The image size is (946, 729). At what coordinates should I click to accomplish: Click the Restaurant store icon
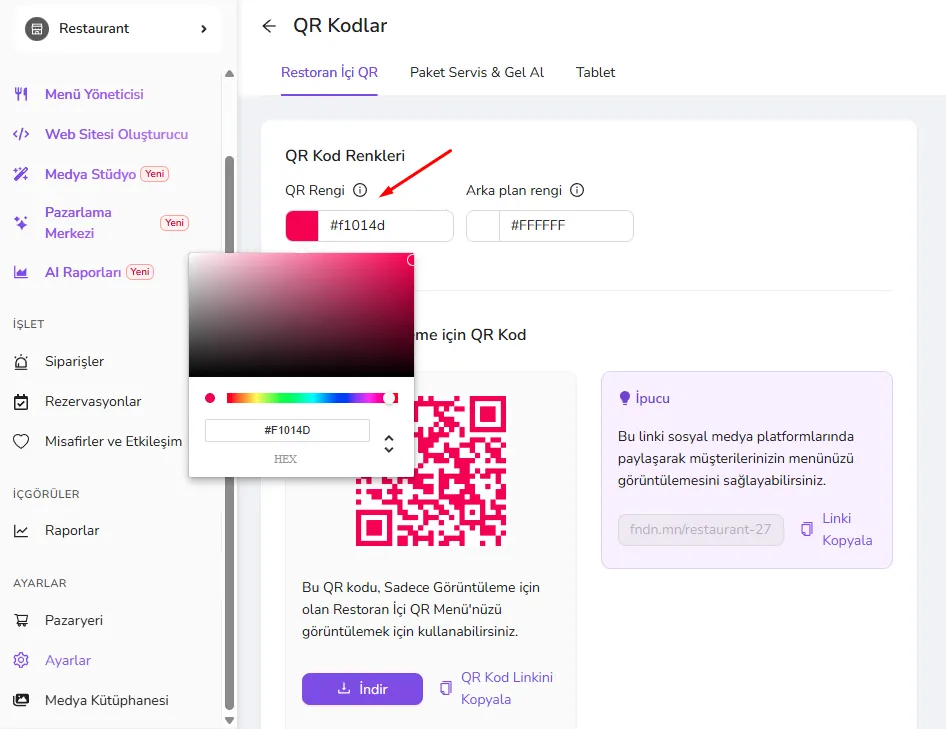point(37,28)
